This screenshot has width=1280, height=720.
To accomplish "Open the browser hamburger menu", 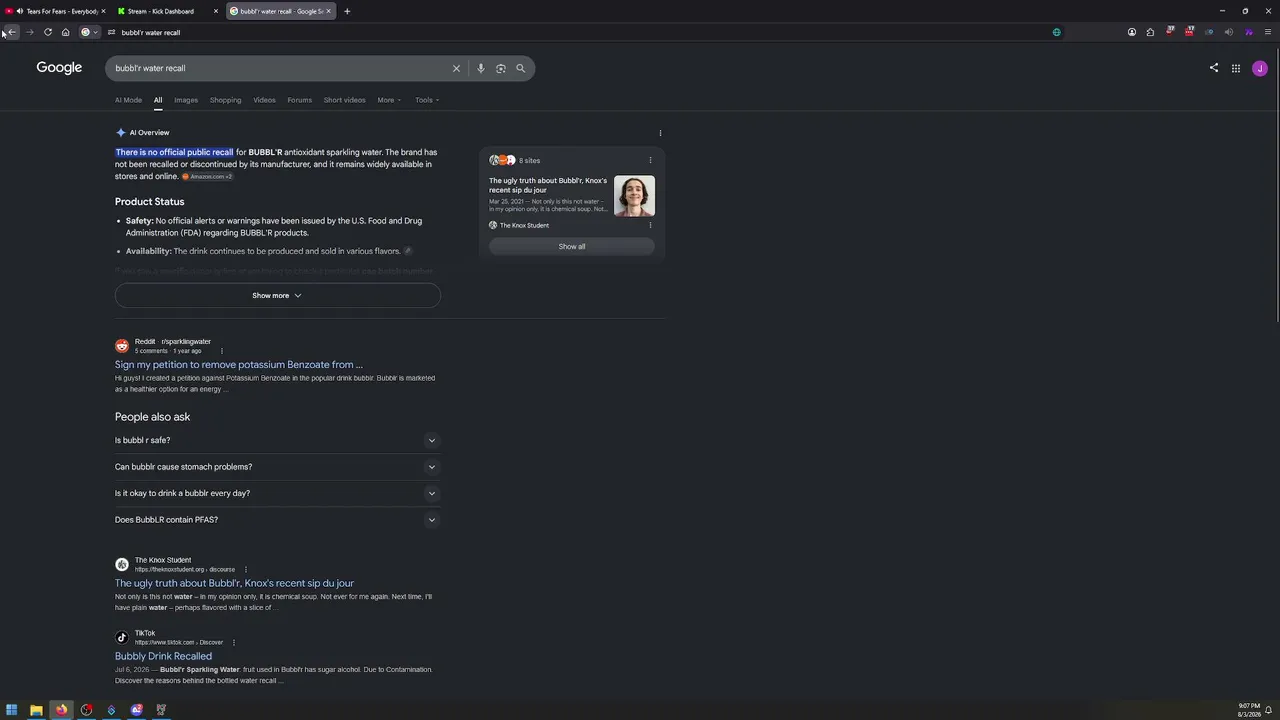I will [1268, 32].
